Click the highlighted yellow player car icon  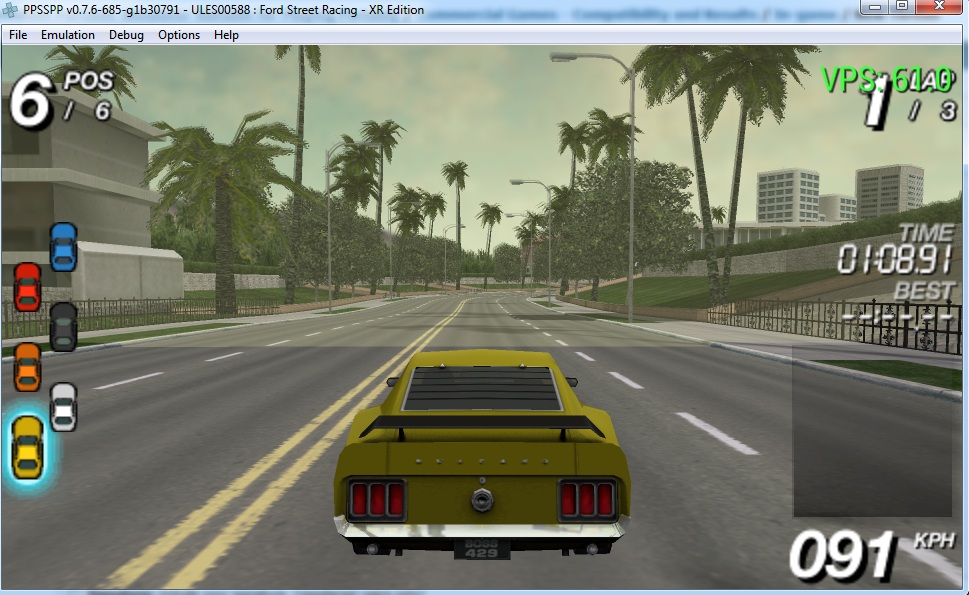click(x=28, y=446)
